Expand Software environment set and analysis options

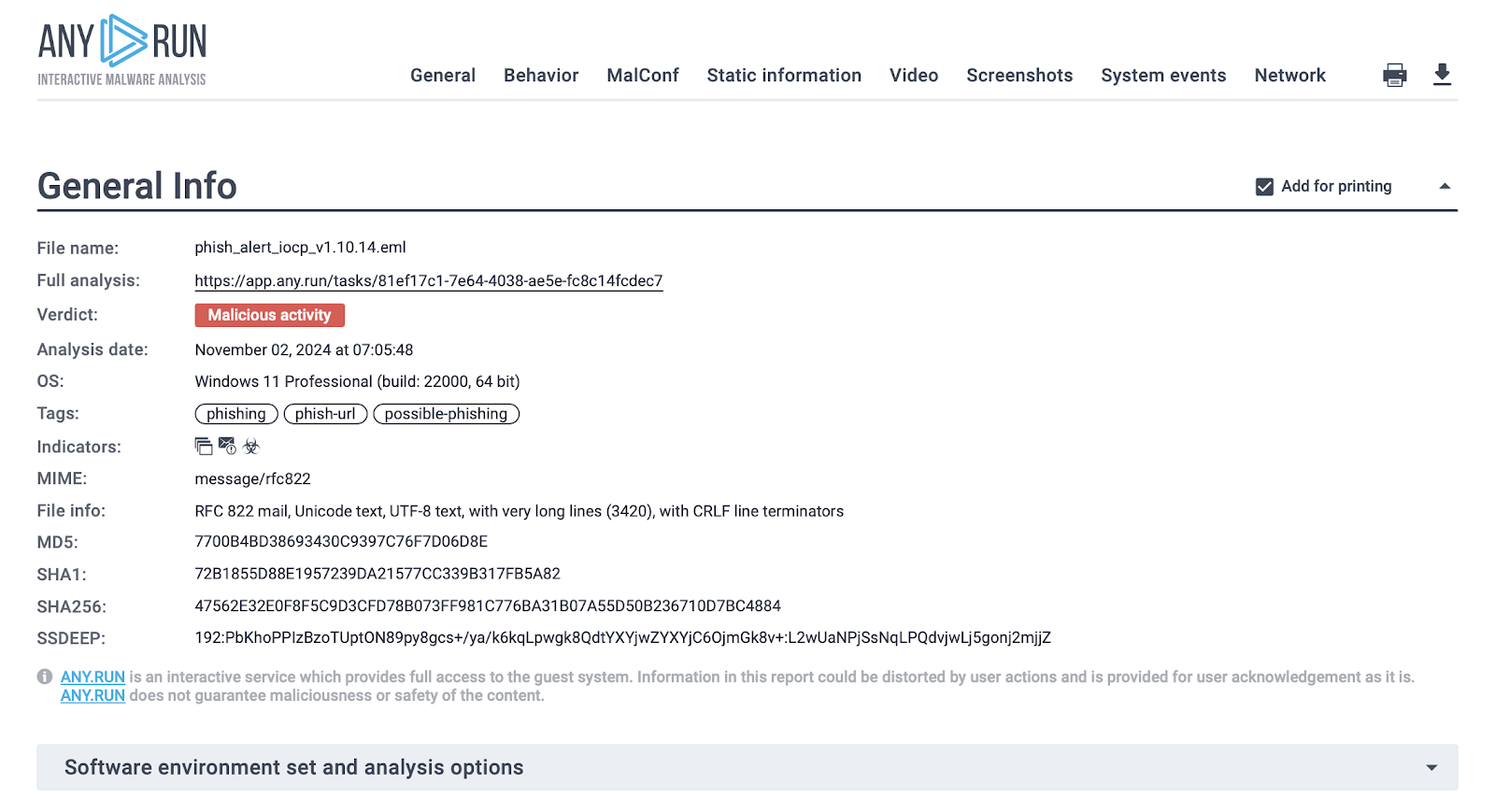tap(747, 767)
